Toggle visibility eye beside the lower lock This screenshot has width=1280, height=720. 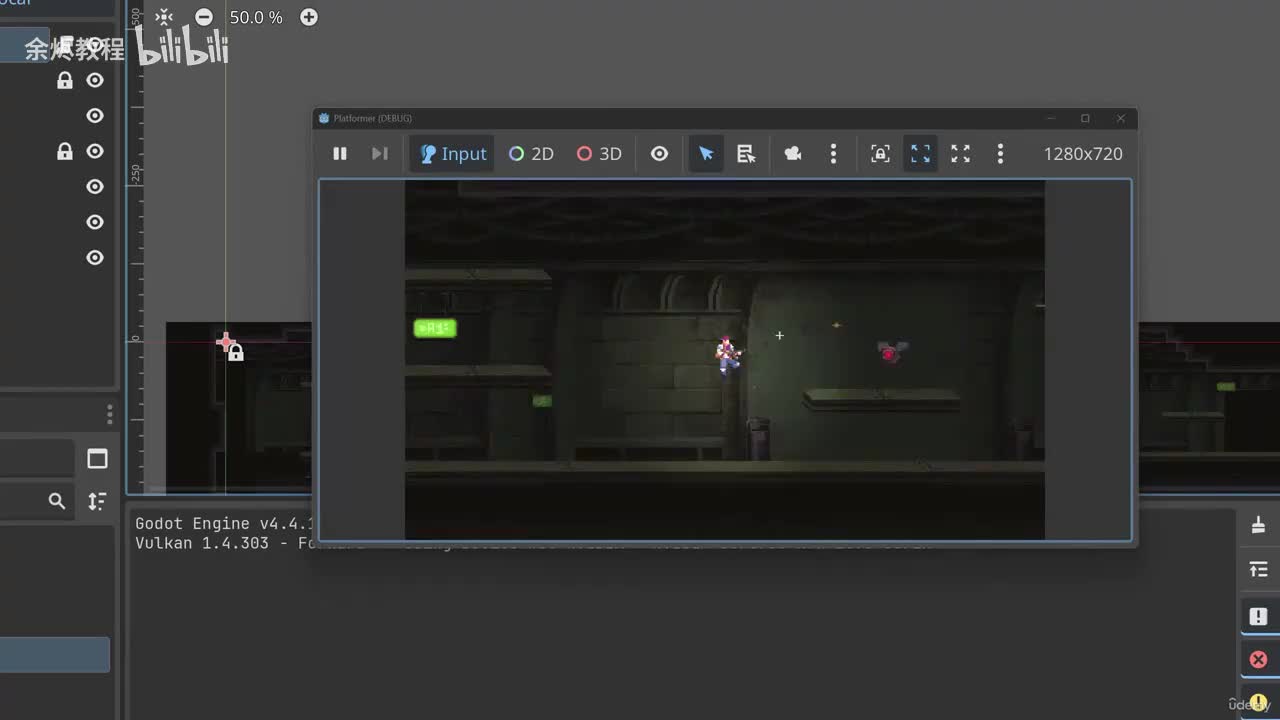pyautogui.click(x=95, y=151)
